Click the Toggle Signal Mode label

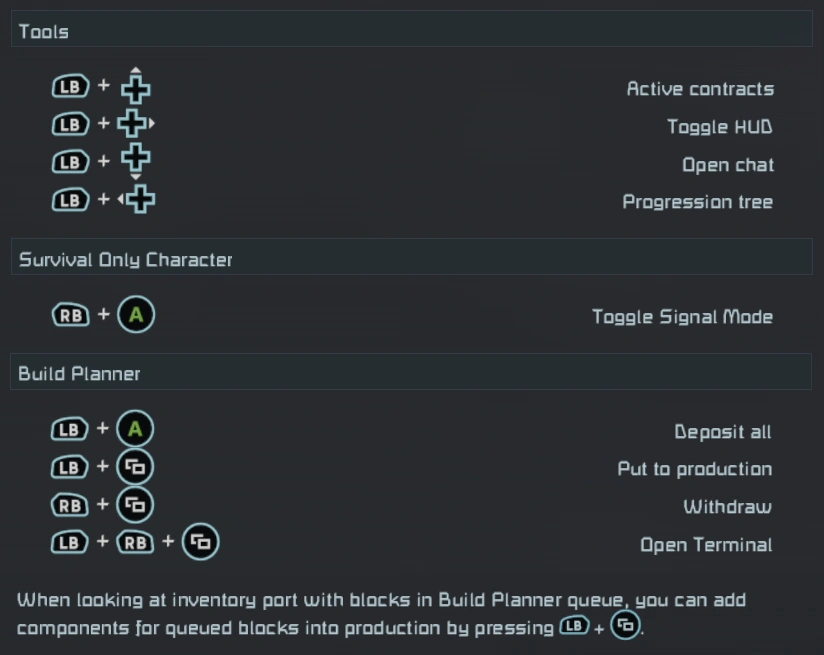pyautogui.click(x=682, y=317)
